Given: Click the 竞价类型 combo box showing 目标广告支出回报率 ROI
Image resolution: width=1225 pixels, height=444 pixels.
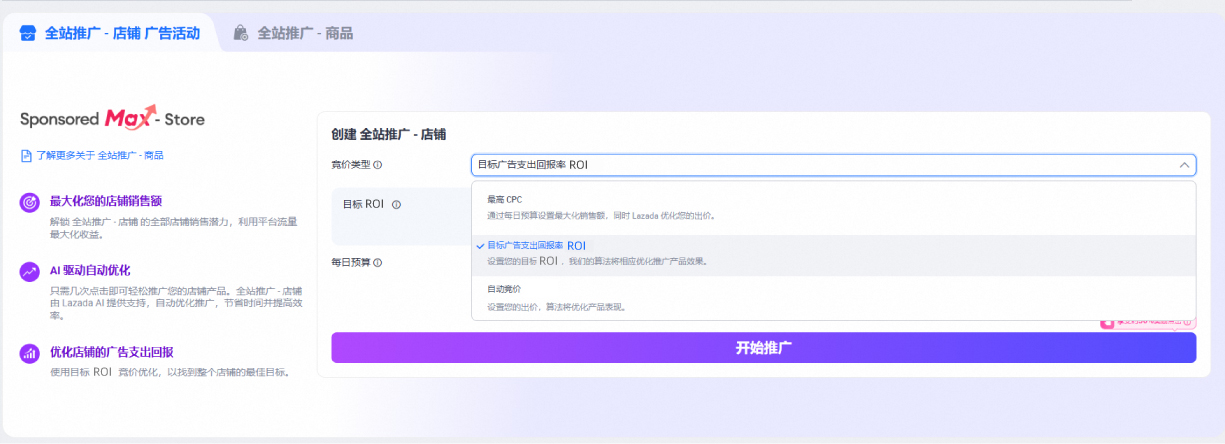Looking at the screenshot, I should 834,165.
